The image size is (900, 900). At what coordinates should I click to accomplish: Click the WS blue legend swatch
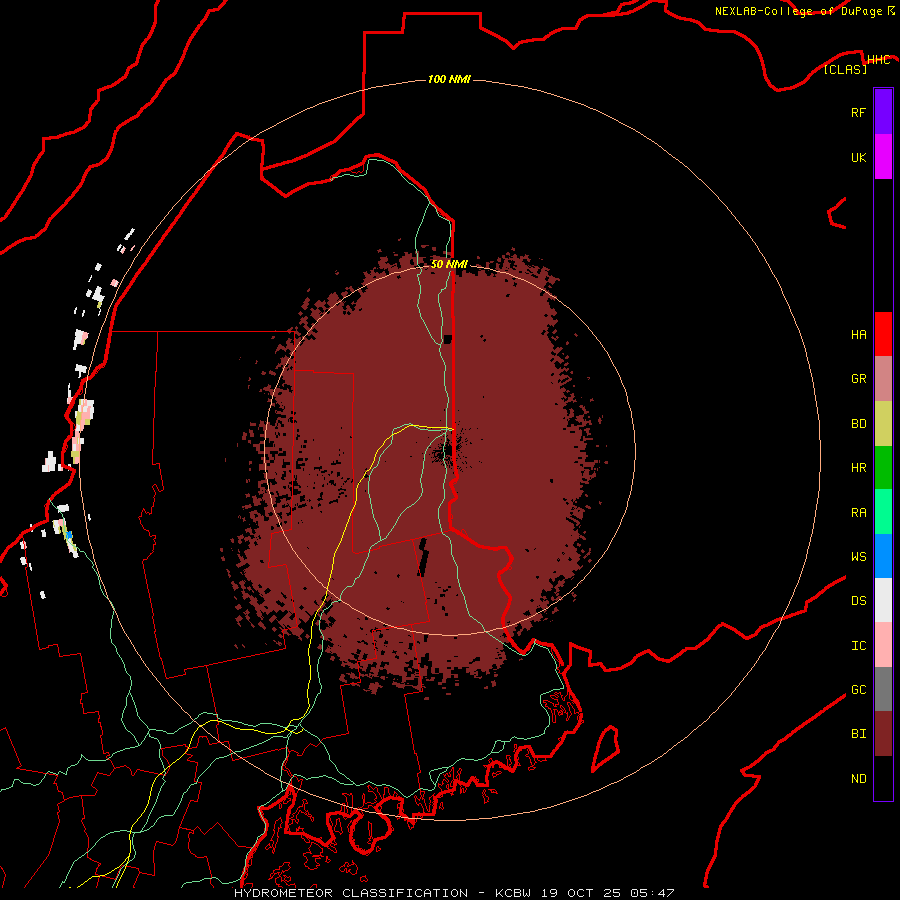tap(883, 556)
